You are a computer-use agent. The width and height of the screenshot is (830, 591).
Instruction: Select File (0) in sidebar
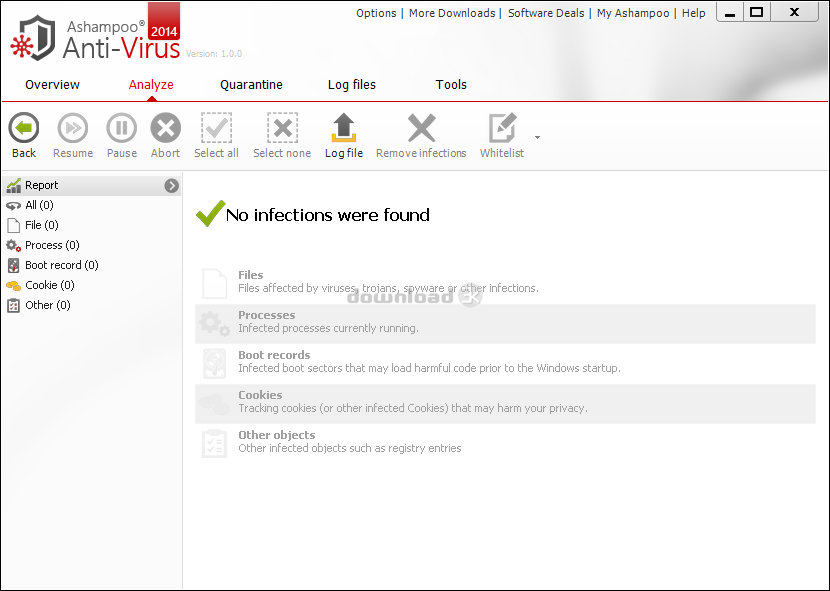pyautogui.click(x=42, y=225)
